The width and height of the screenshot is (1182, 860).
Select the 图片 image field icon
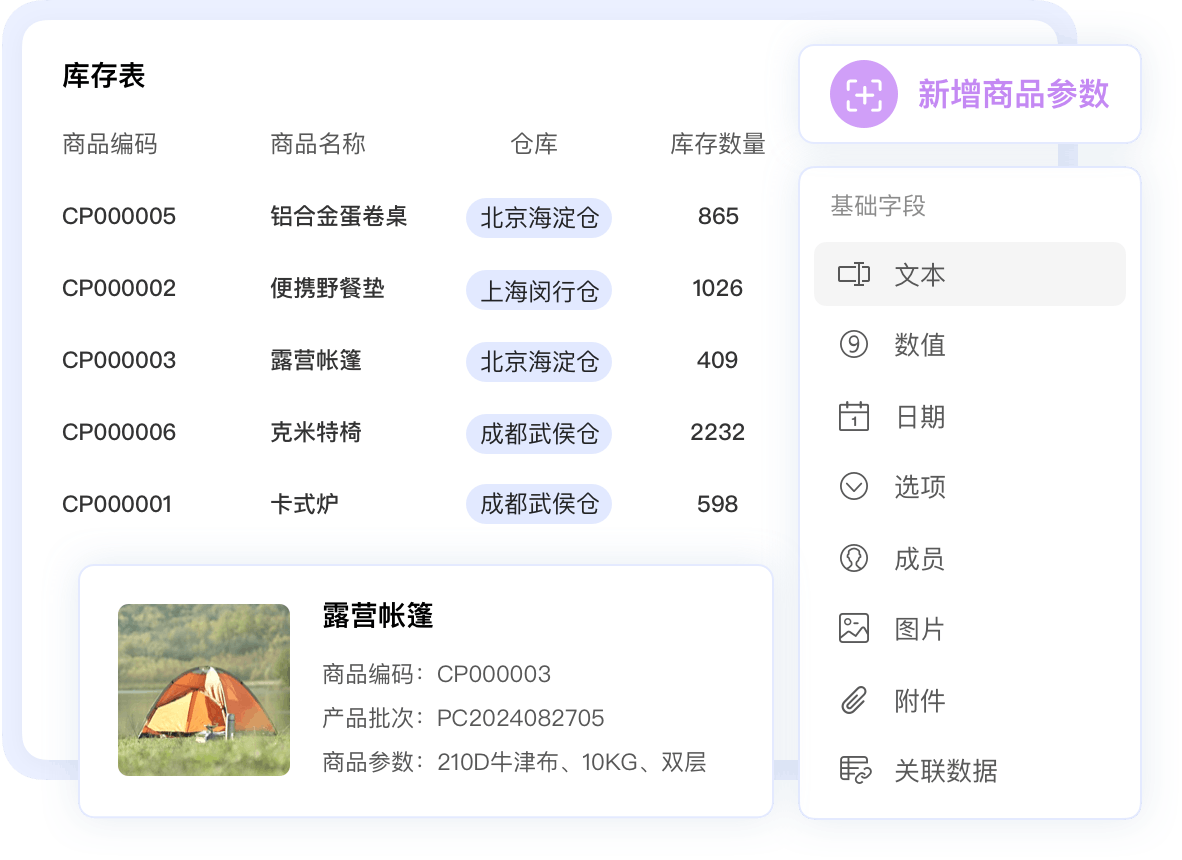coord(853,629)
